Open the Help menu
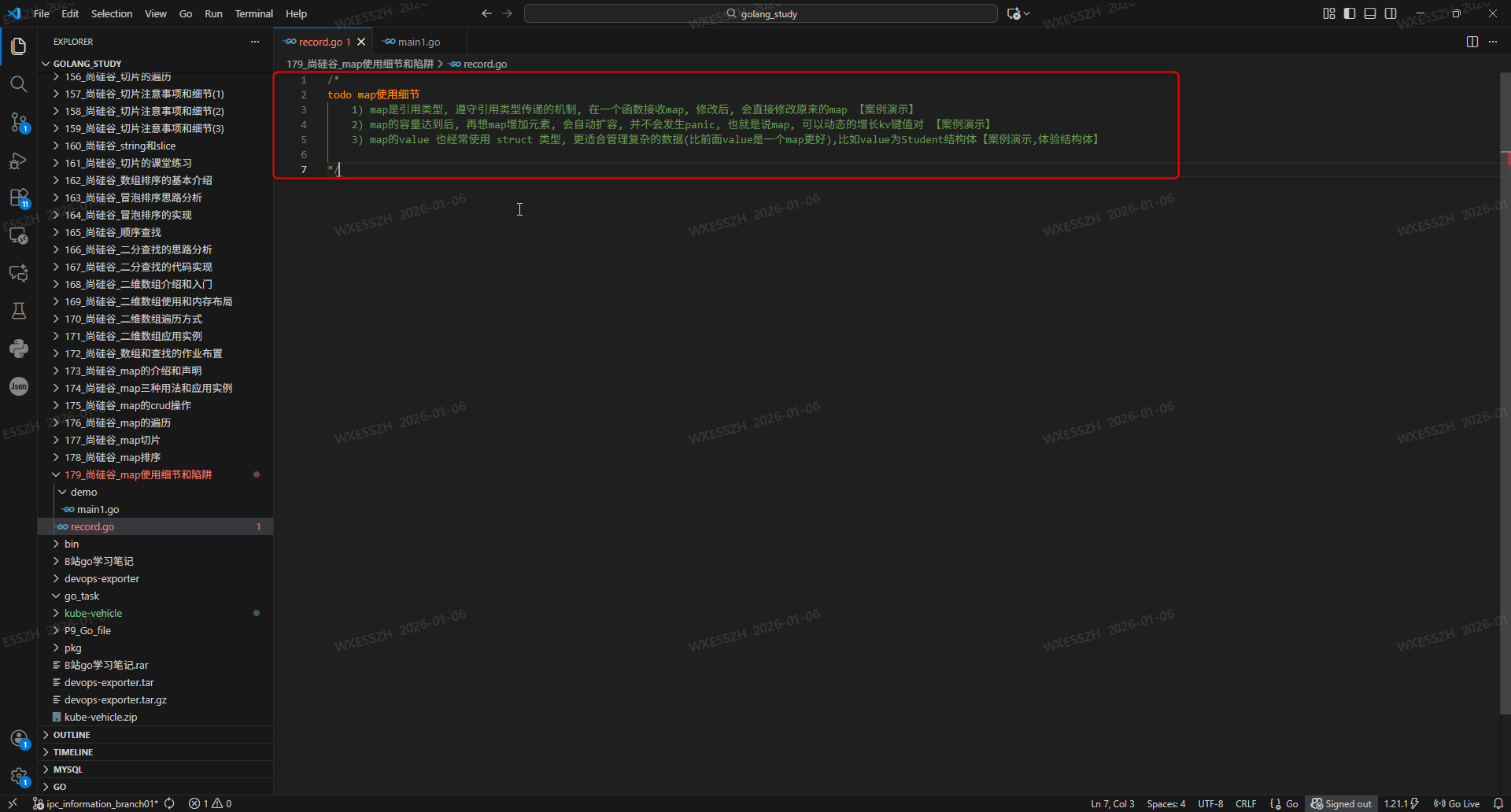This screenshot has width=1511, height=812. coord(296,13)
